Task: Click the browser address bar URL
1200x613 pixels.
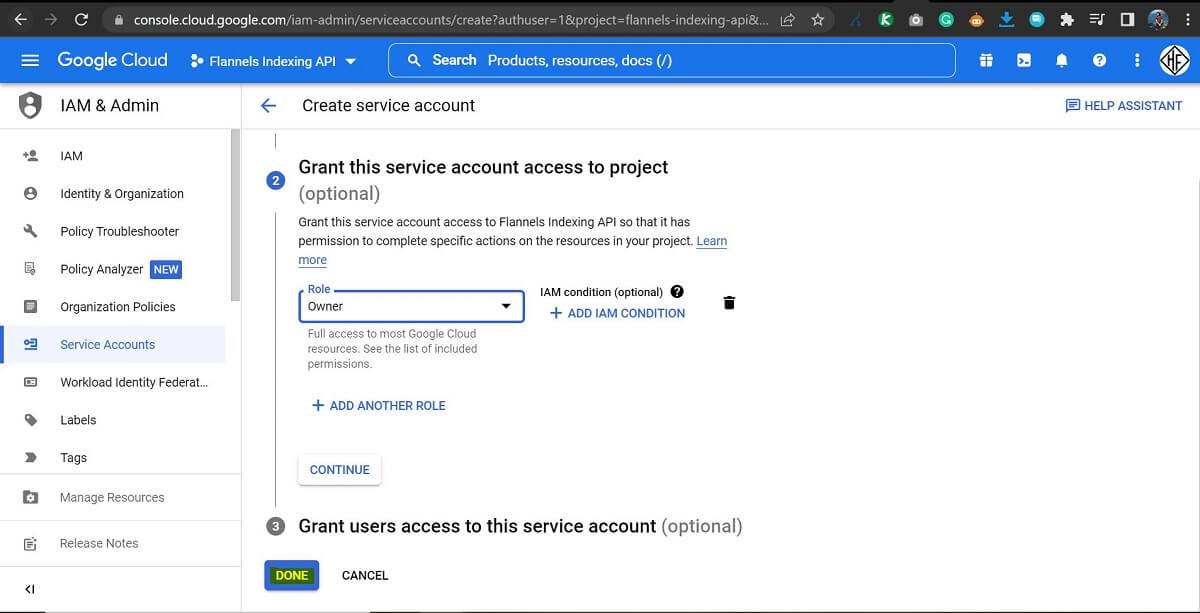Action: pyautogui.click(x=451, y=19)
